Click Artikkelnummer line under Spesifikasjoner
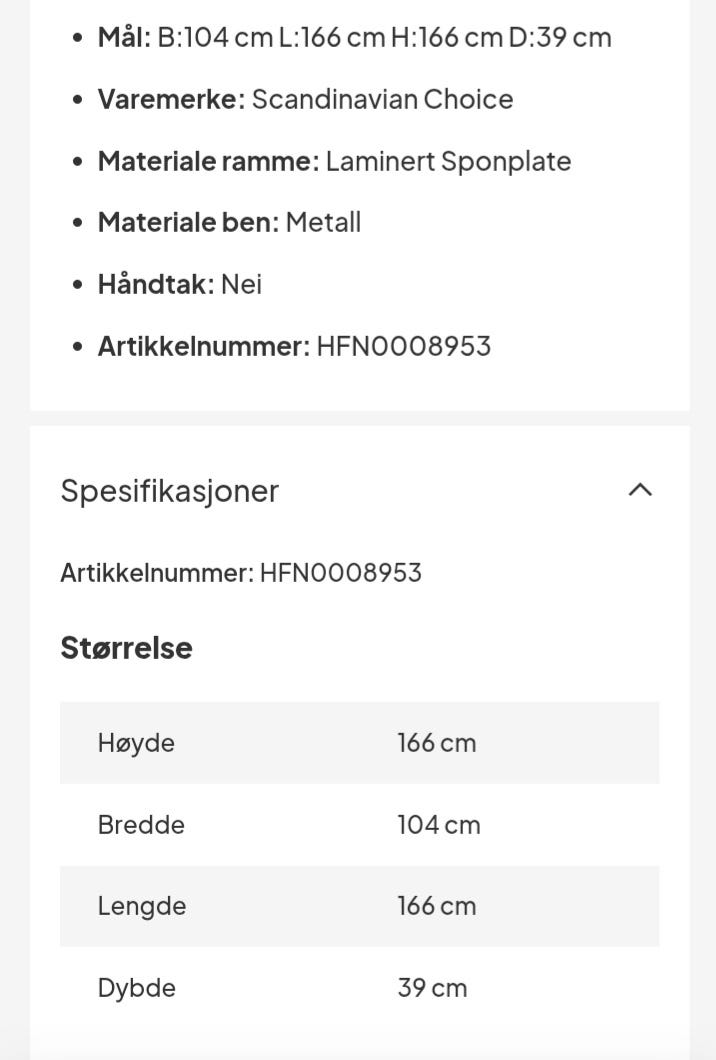This screenshot has height=1060, width=716. [x=241, y=573]
